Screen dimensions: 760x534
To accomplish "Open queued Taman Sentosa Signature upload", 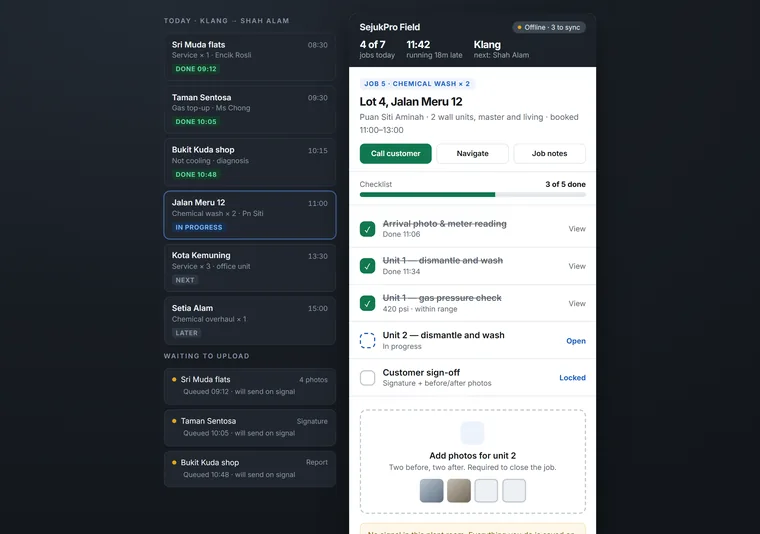I will click(250, 427).
